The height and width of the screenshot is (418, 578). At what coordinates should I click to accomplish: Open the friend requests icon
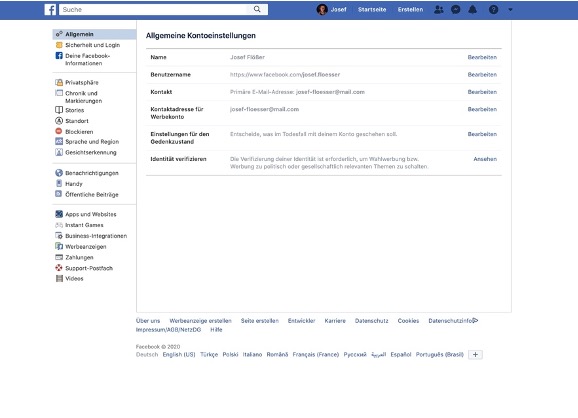[439, 10]
